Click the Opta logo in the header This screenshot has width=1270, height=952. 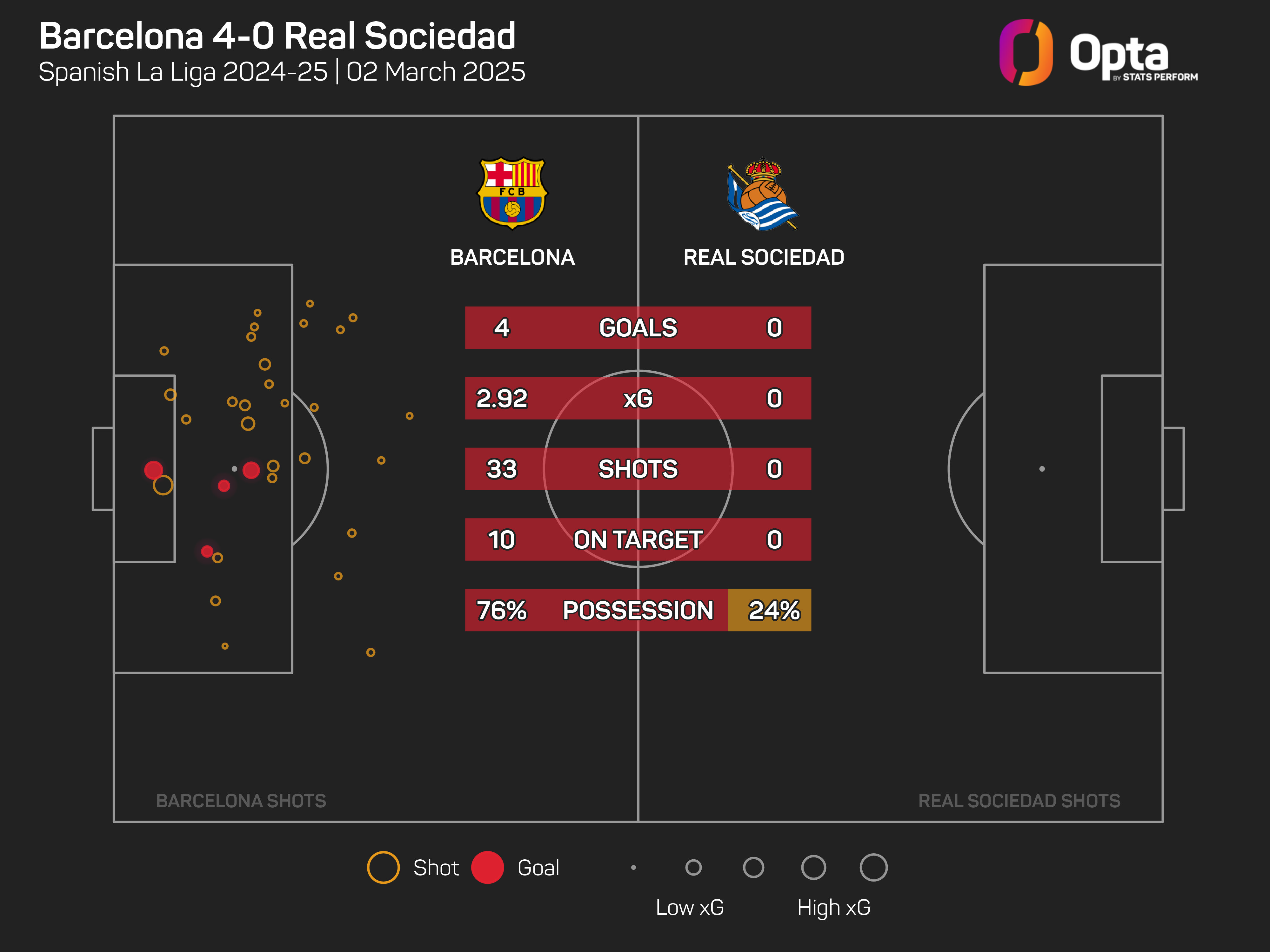pyautogui.click(x=1097, y=53)
